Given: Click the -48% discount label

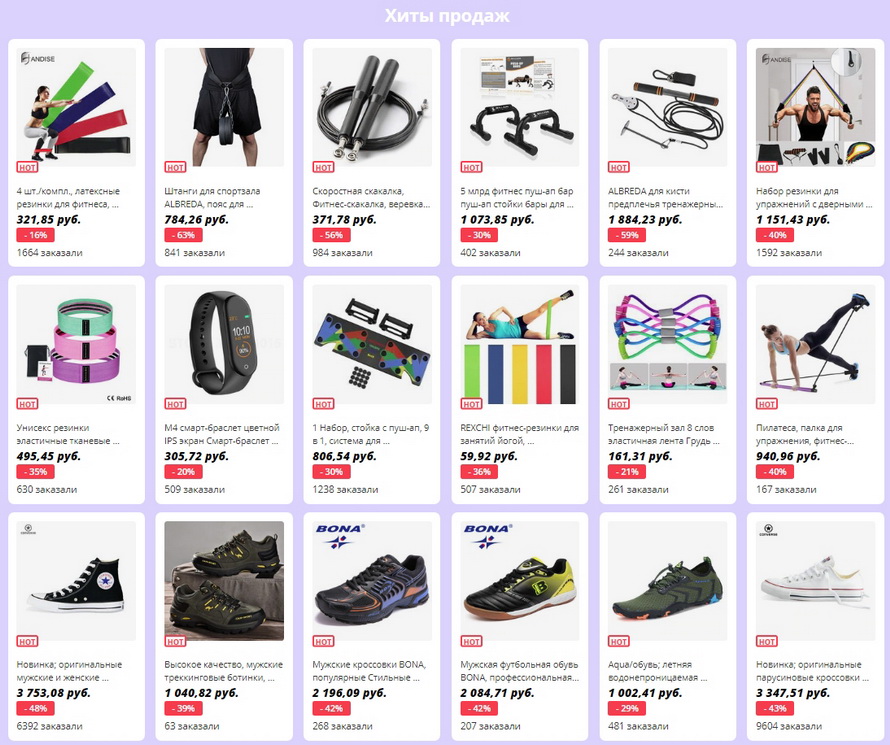Looking at the screenshot, I should click(35, 708).
